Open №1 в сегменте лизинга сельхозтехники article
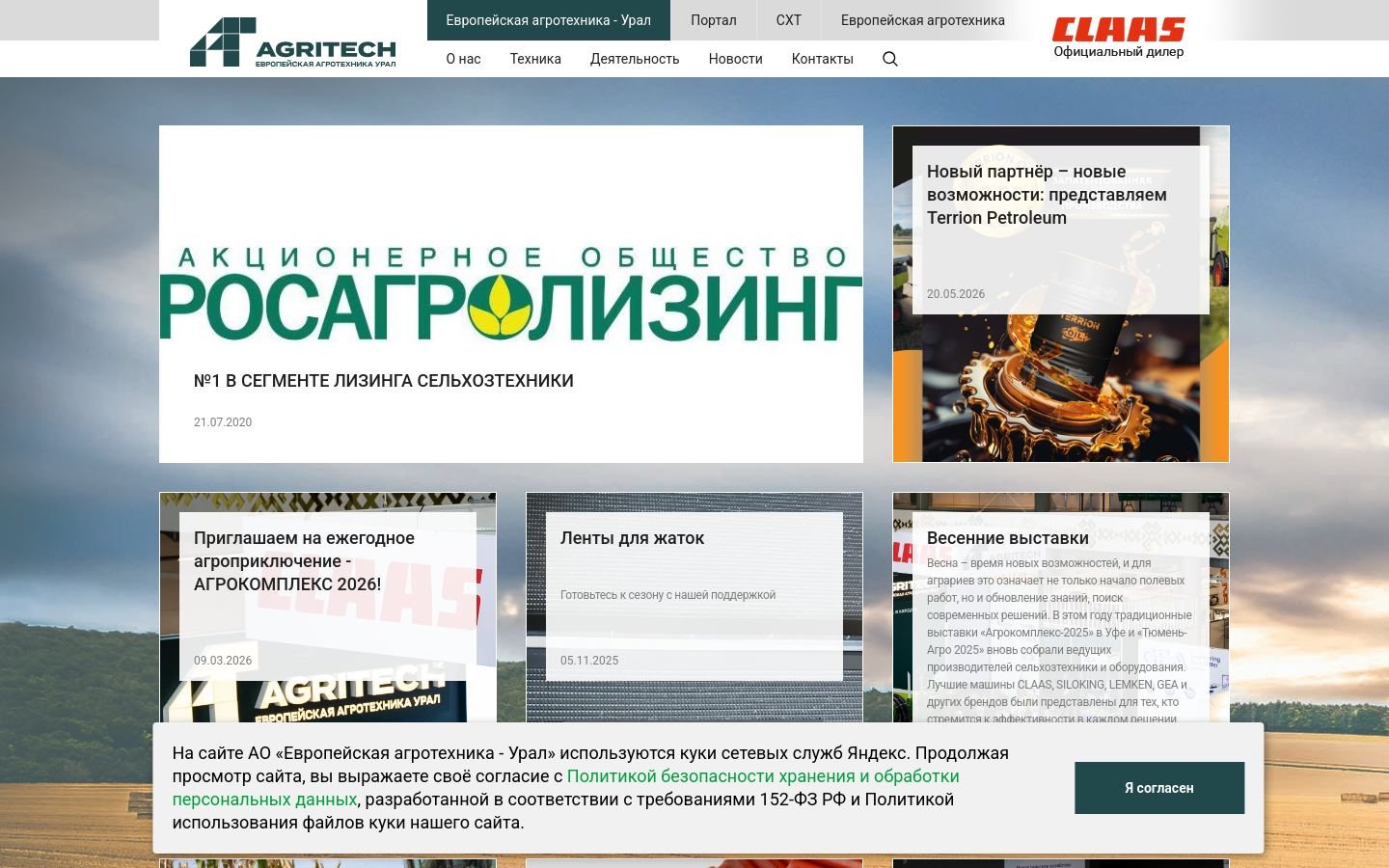The width and height of the screenshot is (1389, 868). (384, 381)
